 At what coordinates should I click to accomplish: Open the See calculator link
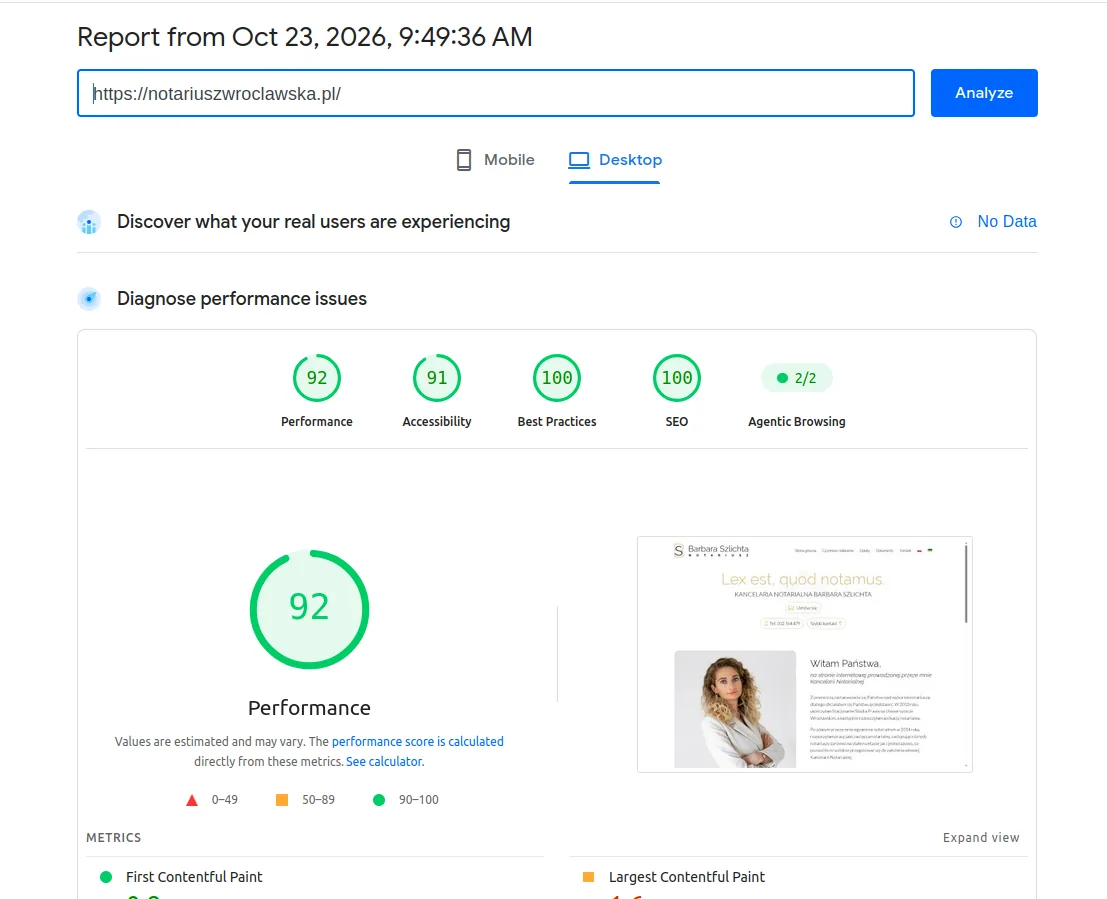point(383,761)
